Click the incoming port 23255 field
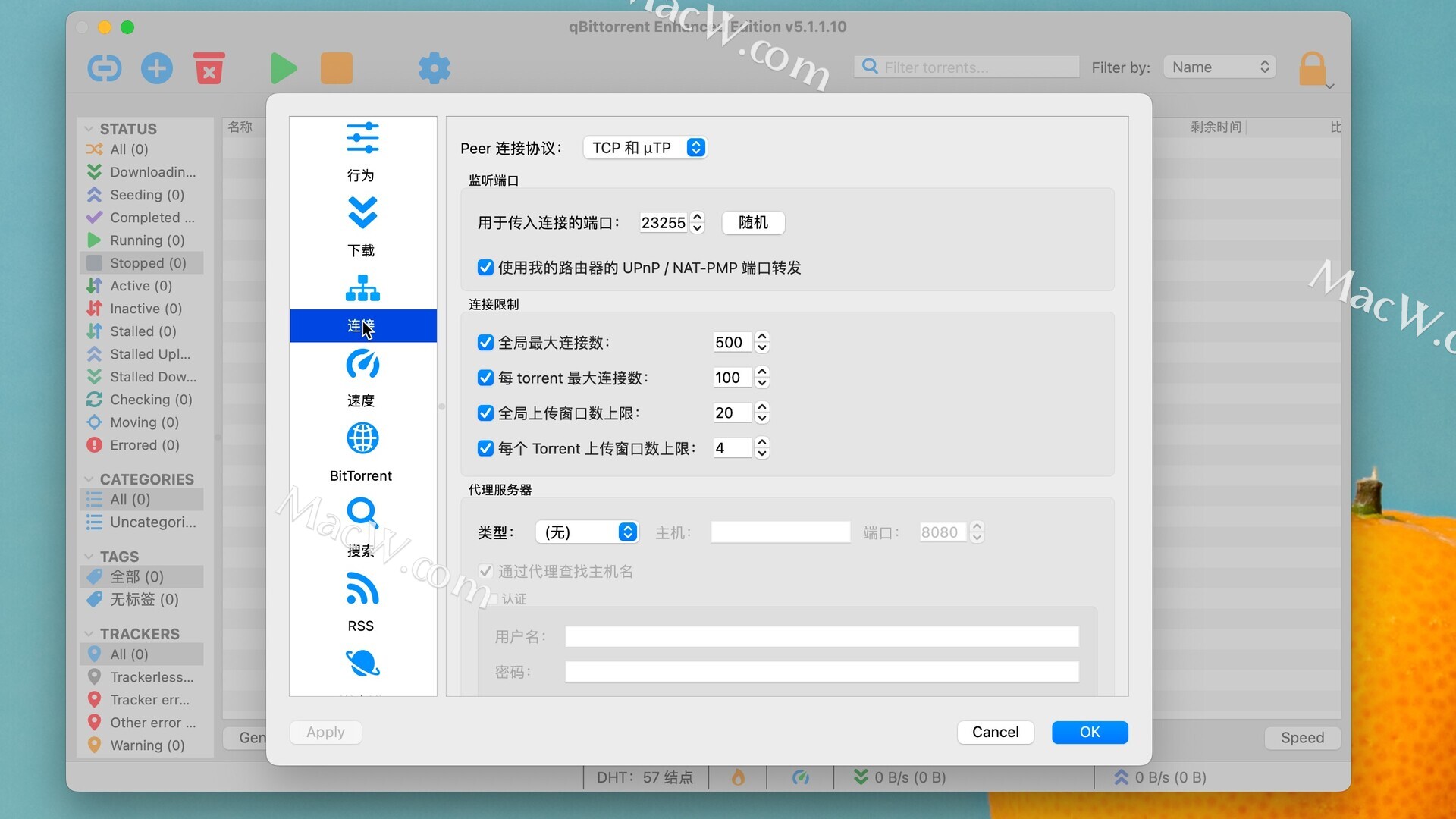The width and height of the screenshot is (1456, 819). pyautogui.click(x=664, y=223)
